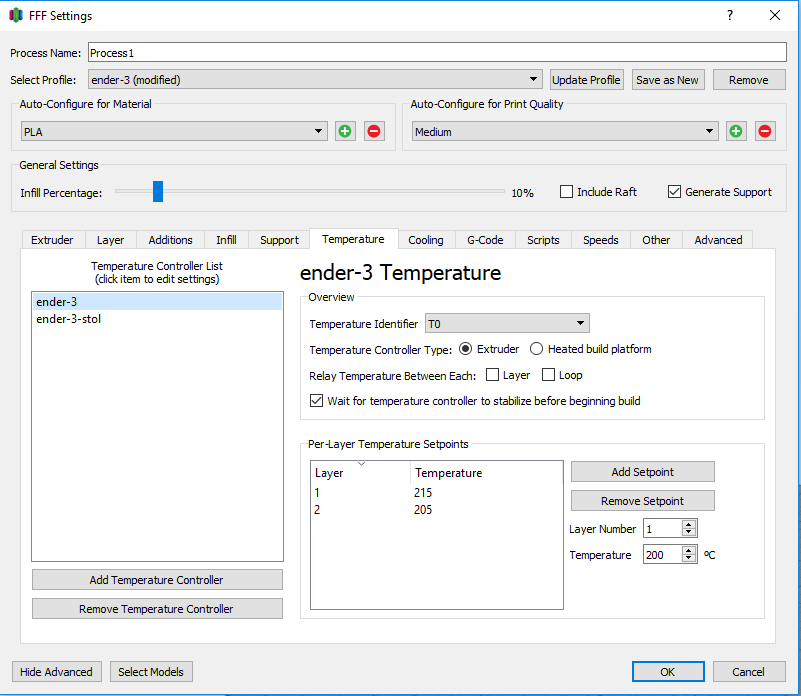Click the Cancel button
This screenshot has height=696, width=801.
749,671
